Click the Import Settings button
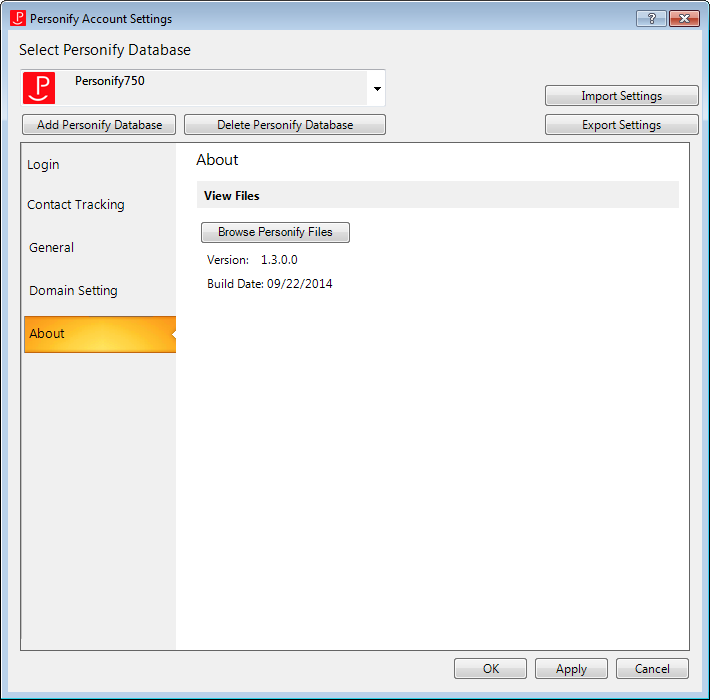Image resolution: width=710 pixels, height=700 pixels. point(622,96)
